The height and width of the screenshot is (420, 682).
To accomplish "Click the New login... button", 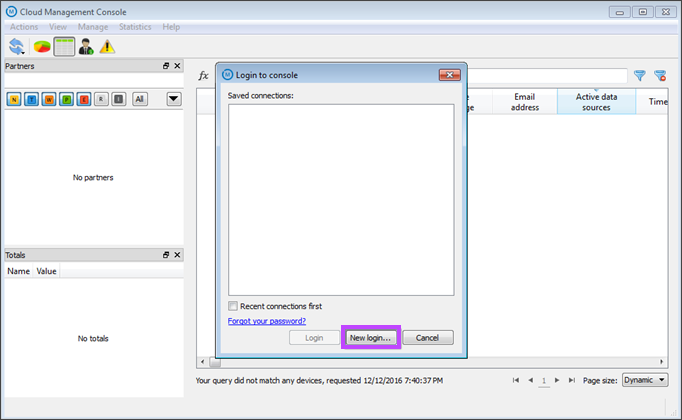I will click(371, 338).
